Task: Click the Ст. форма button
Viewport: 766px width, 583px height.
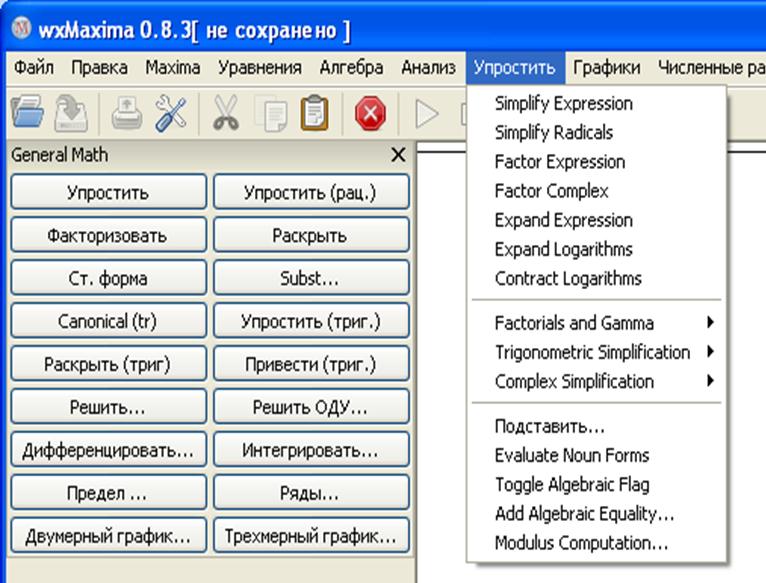Action: [x=108, y=278]
